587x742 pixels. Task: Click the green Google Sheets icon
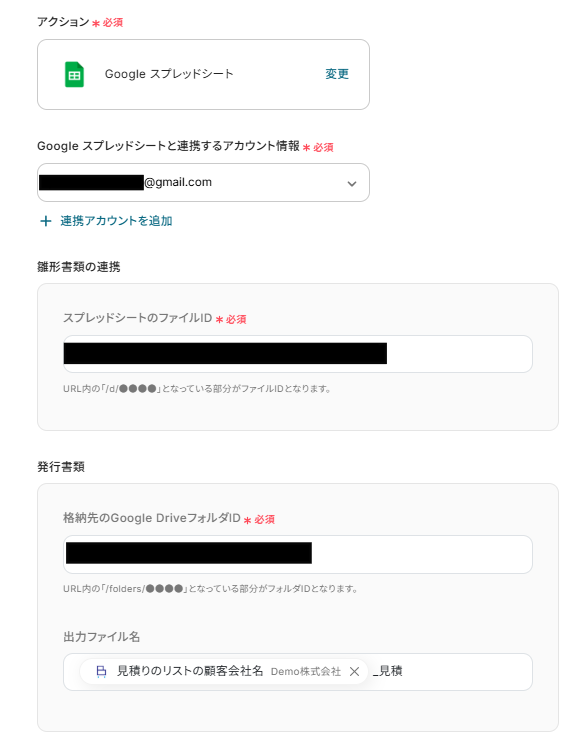tap(74, 74)
